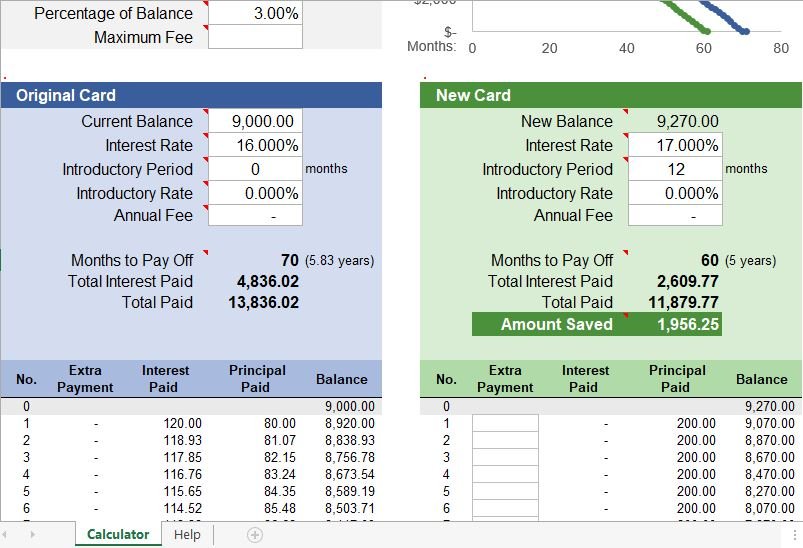
Task: Click the Original Card Annual Fee cell
Action: [x=255, y=216]
